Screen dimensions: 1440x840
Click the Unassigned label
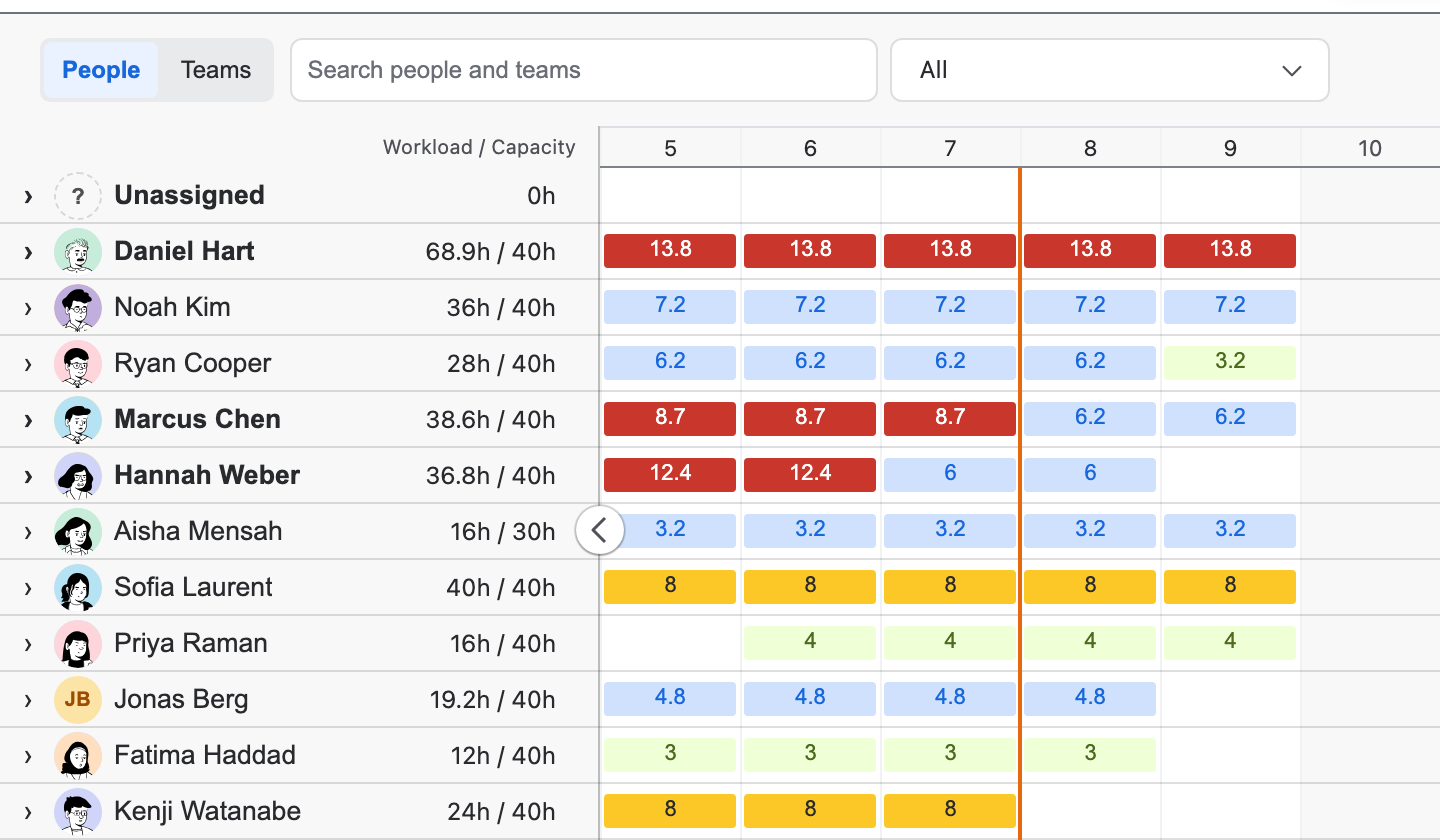[189, 195]
